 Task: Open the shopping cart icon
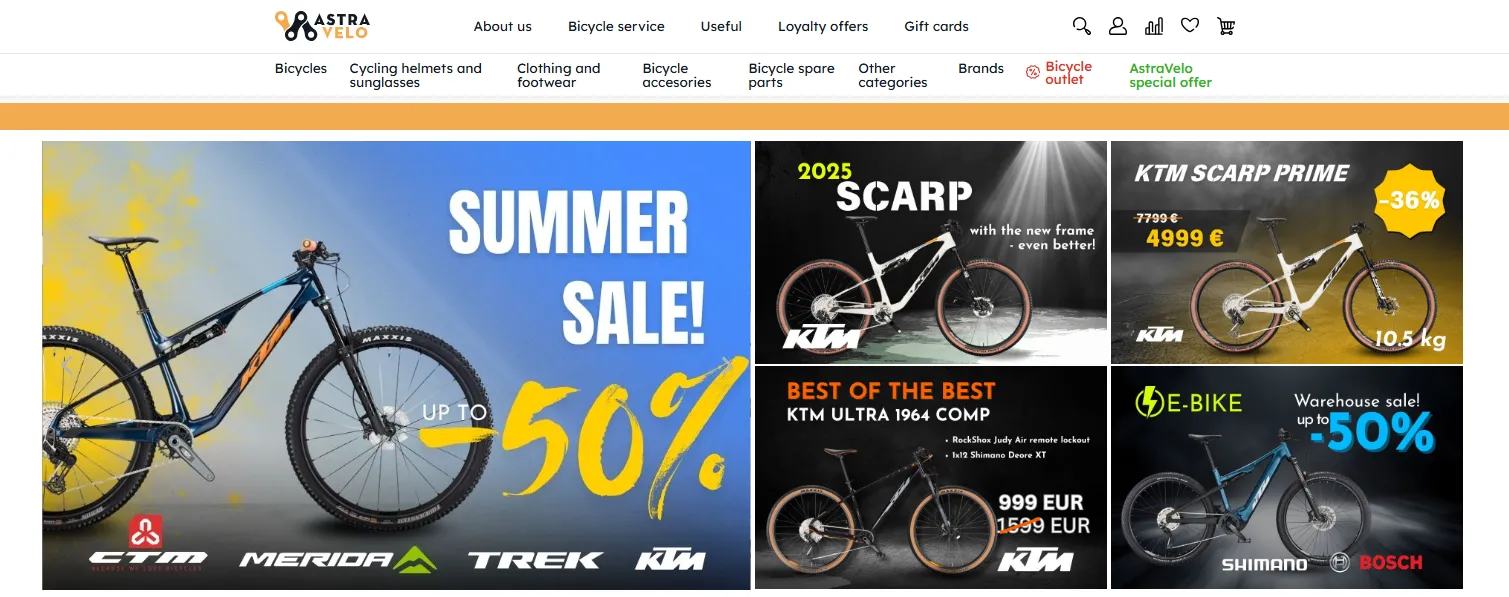point(1226,26)
